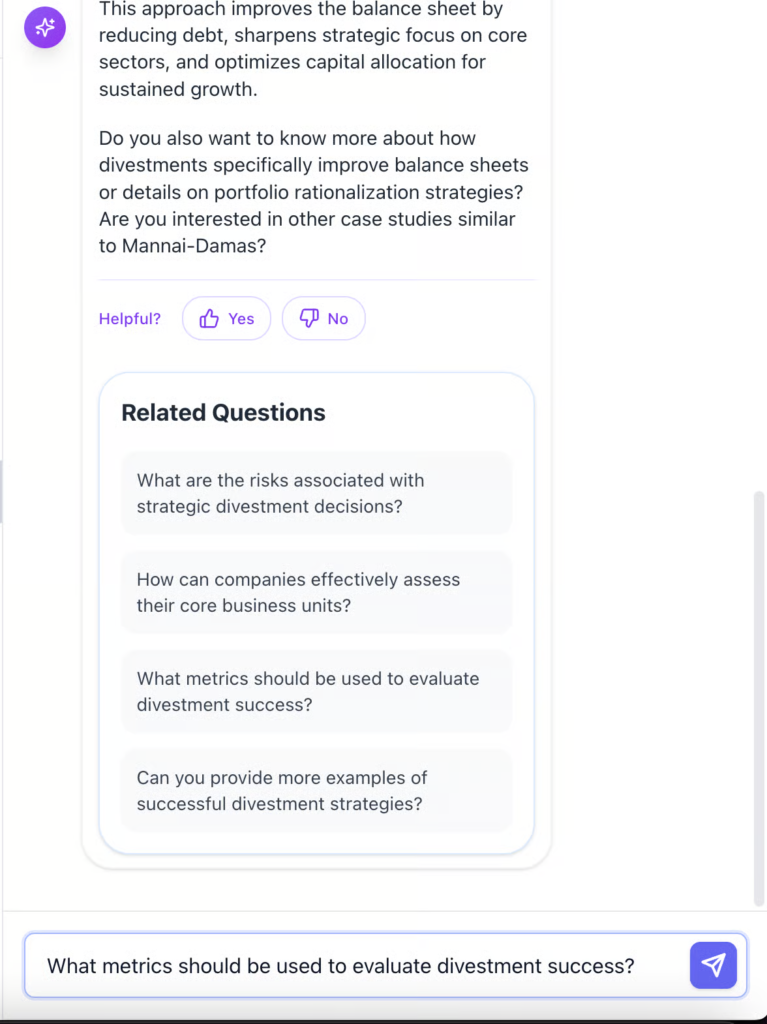Click the thumbs-up icon

tap(209, 319)
